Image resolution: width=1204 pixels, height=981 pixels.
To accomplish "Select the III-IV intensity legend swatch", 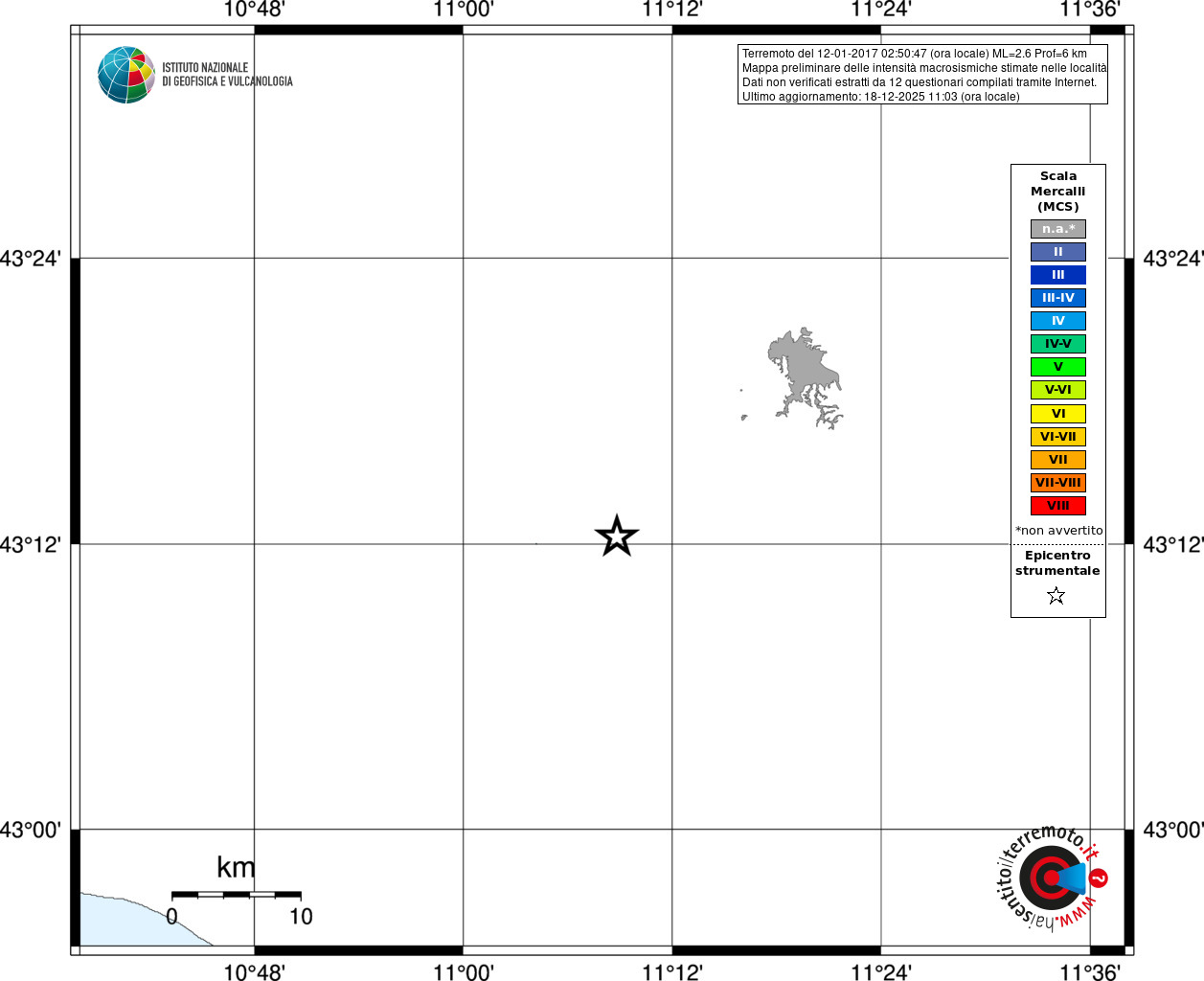I will 1058,298.
